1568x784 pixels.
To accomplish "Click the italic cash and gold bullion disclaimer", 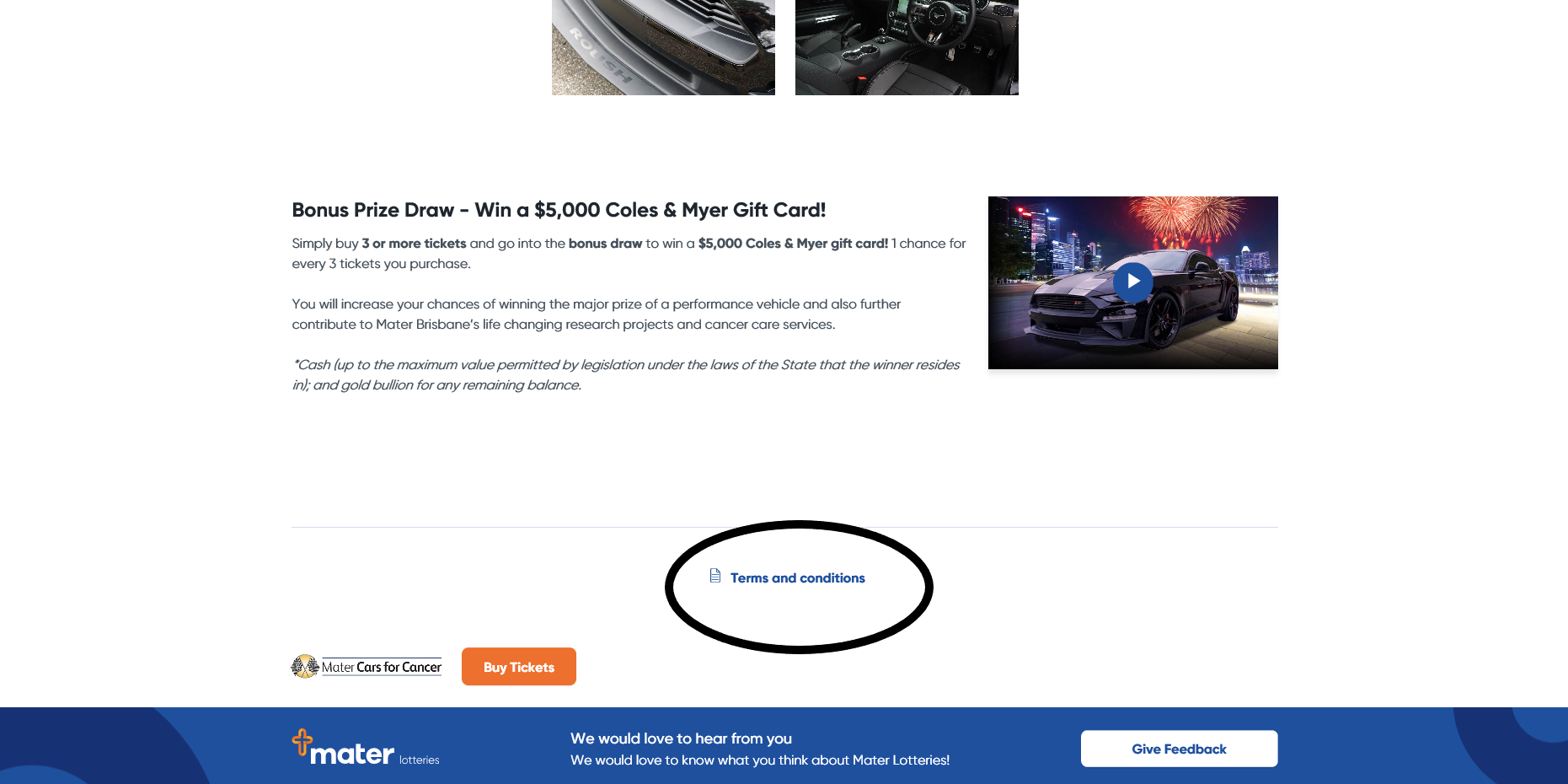I will tap(626, 375).
